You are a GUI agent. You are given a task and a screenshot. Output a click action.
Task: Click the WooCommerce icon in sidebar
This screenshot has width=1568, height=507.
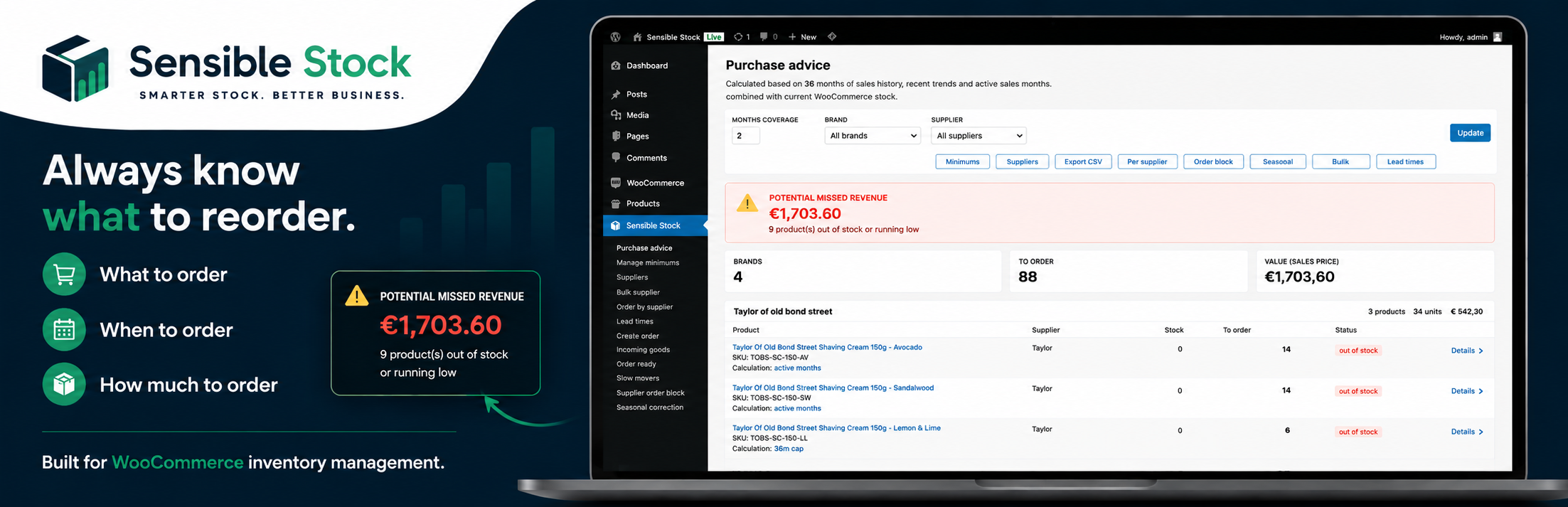(616, 183)
